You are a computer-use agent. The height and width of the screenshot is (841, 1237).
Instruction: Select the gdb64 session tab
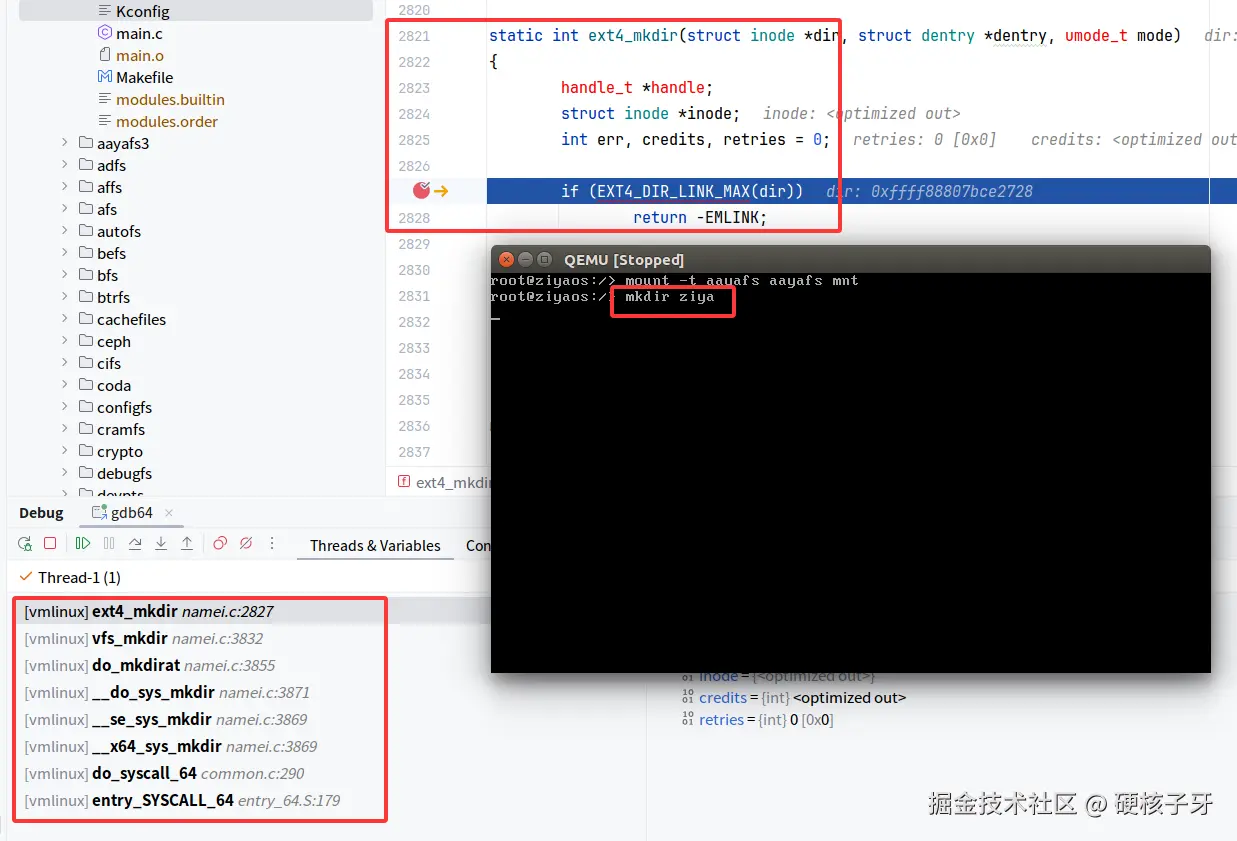pos(131,513)
